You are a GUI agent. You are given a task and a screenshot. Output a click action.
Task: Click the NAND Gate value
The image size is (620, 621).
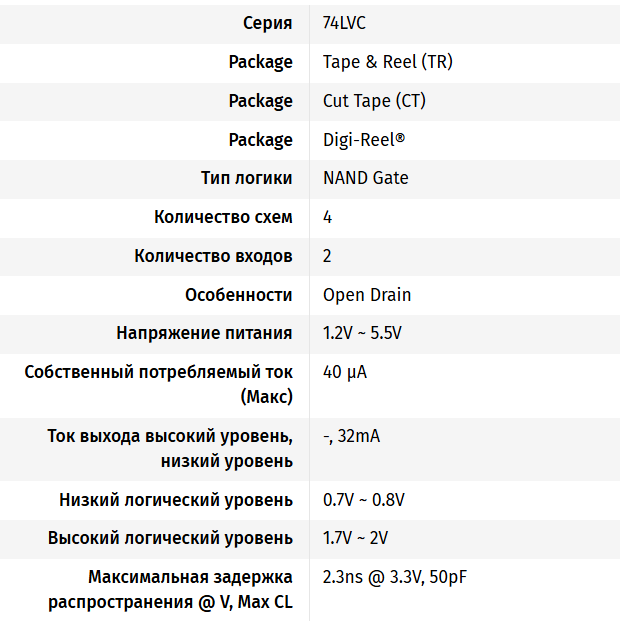coord(365,178)
